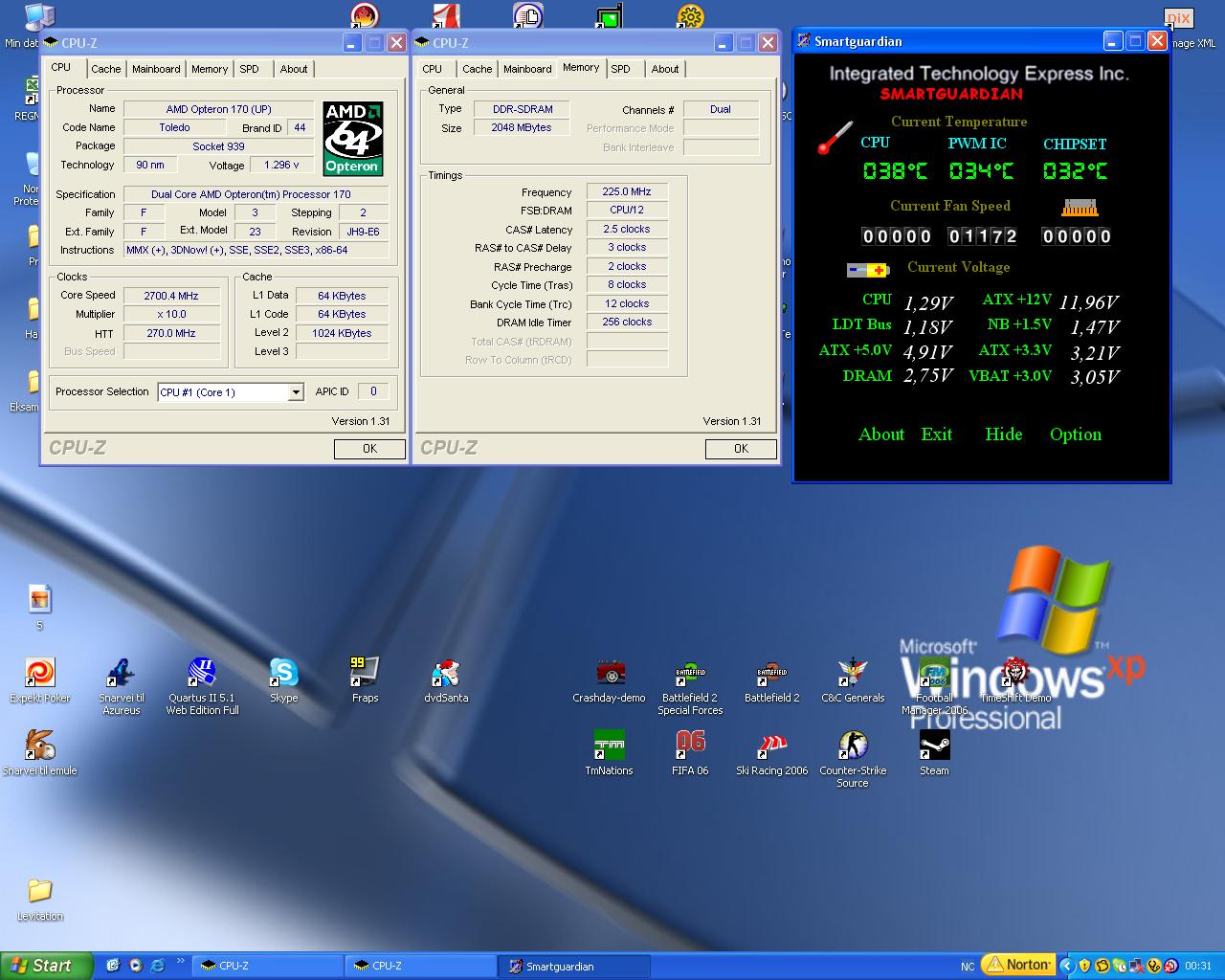Click the fan speed counter 01172

pos(983,236)
